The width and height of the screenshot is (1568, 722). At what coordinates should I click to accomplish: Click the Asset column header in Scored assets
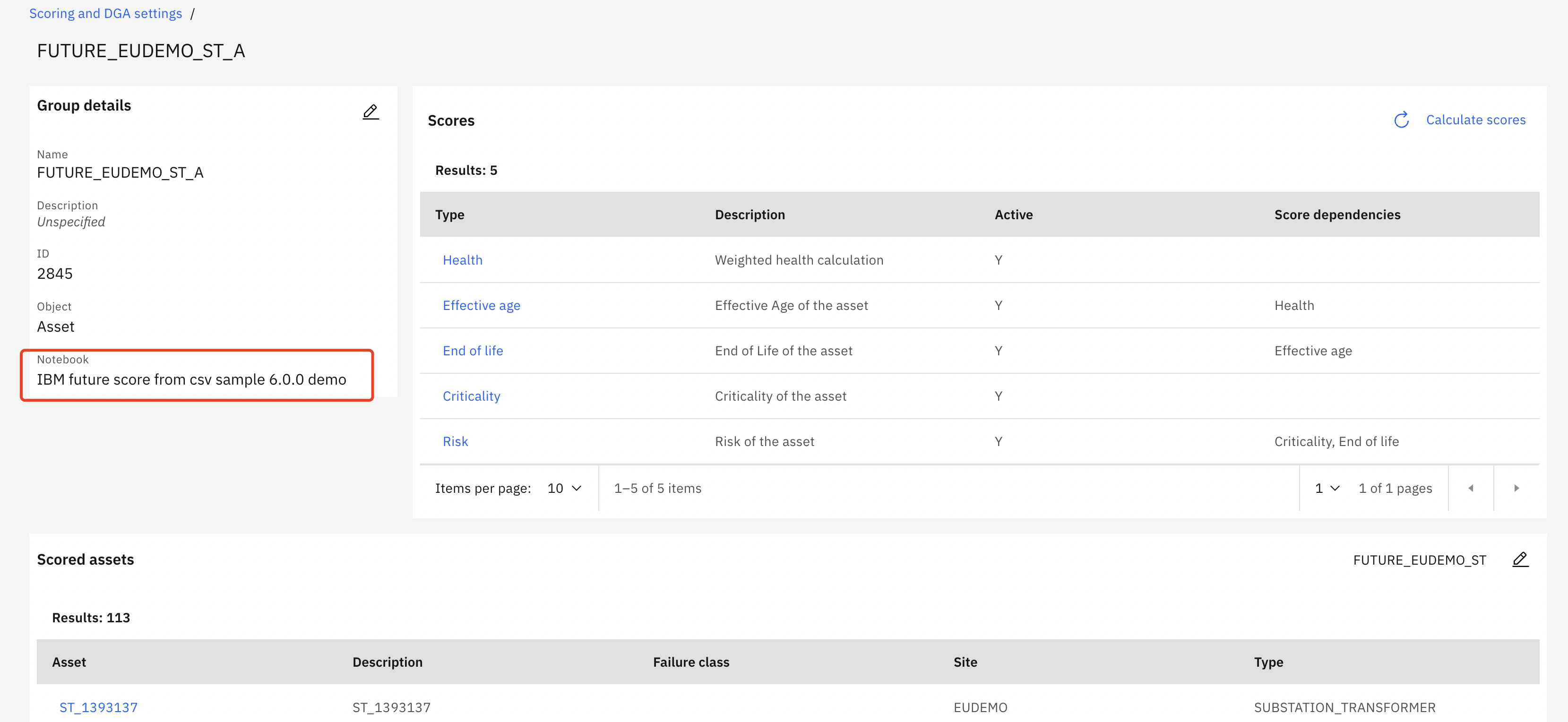(69, 662)
